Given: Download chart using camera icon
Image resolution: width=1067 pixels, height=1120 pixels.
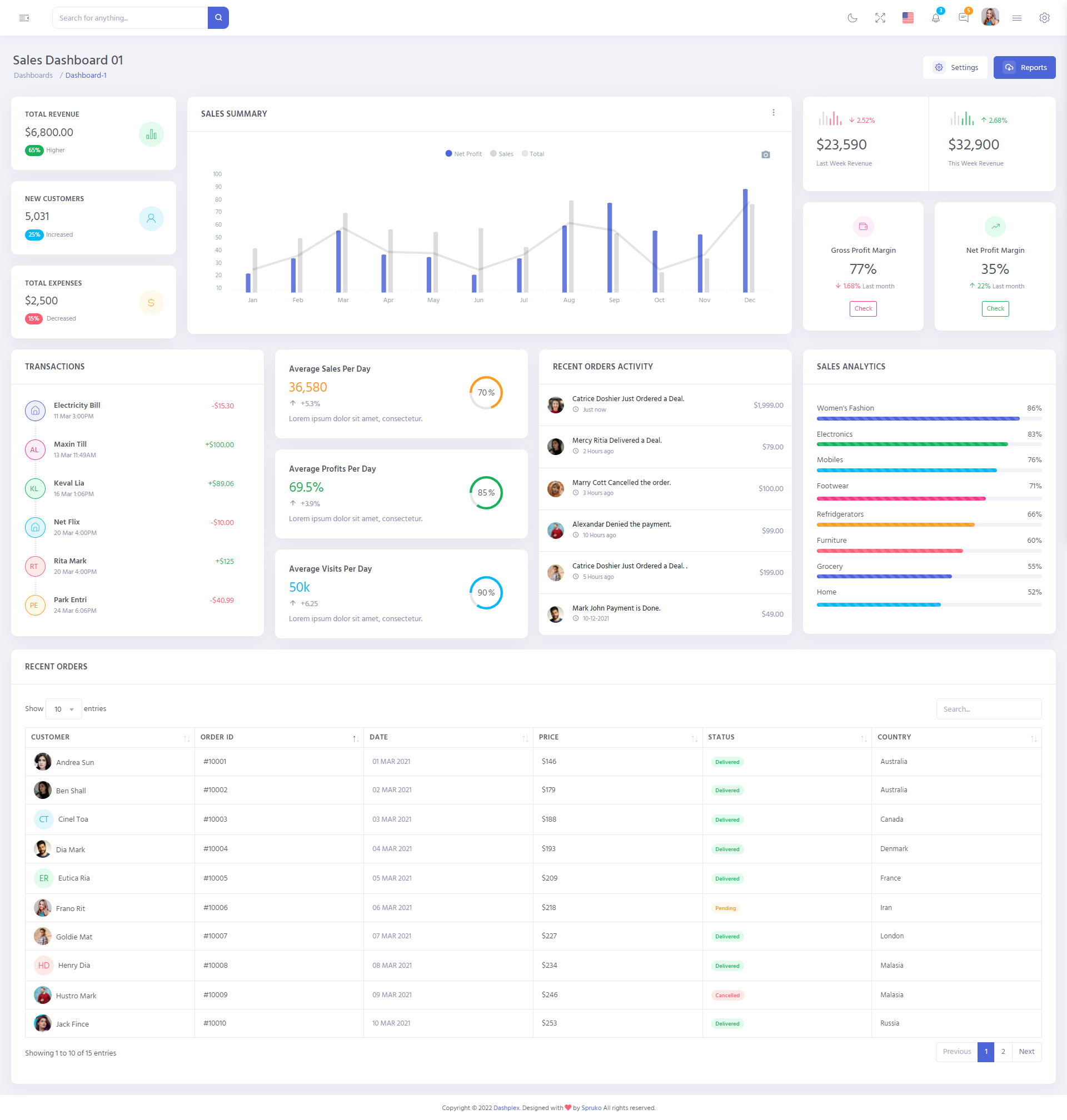Looking at the screenshot, I should pyautogui.click(x=766, y=154).
